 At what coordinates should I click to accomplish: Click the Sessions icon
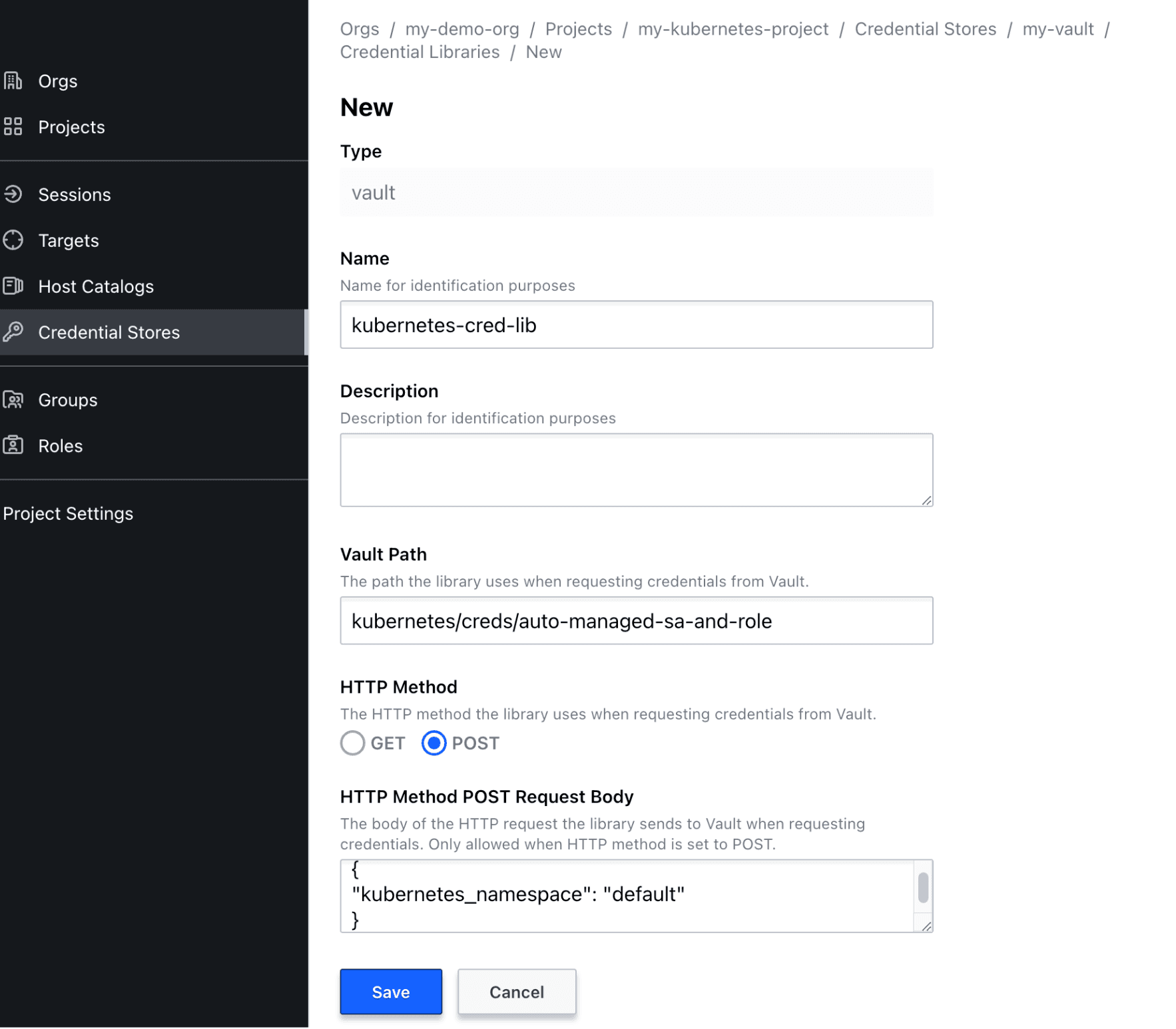tap(13, 194)
